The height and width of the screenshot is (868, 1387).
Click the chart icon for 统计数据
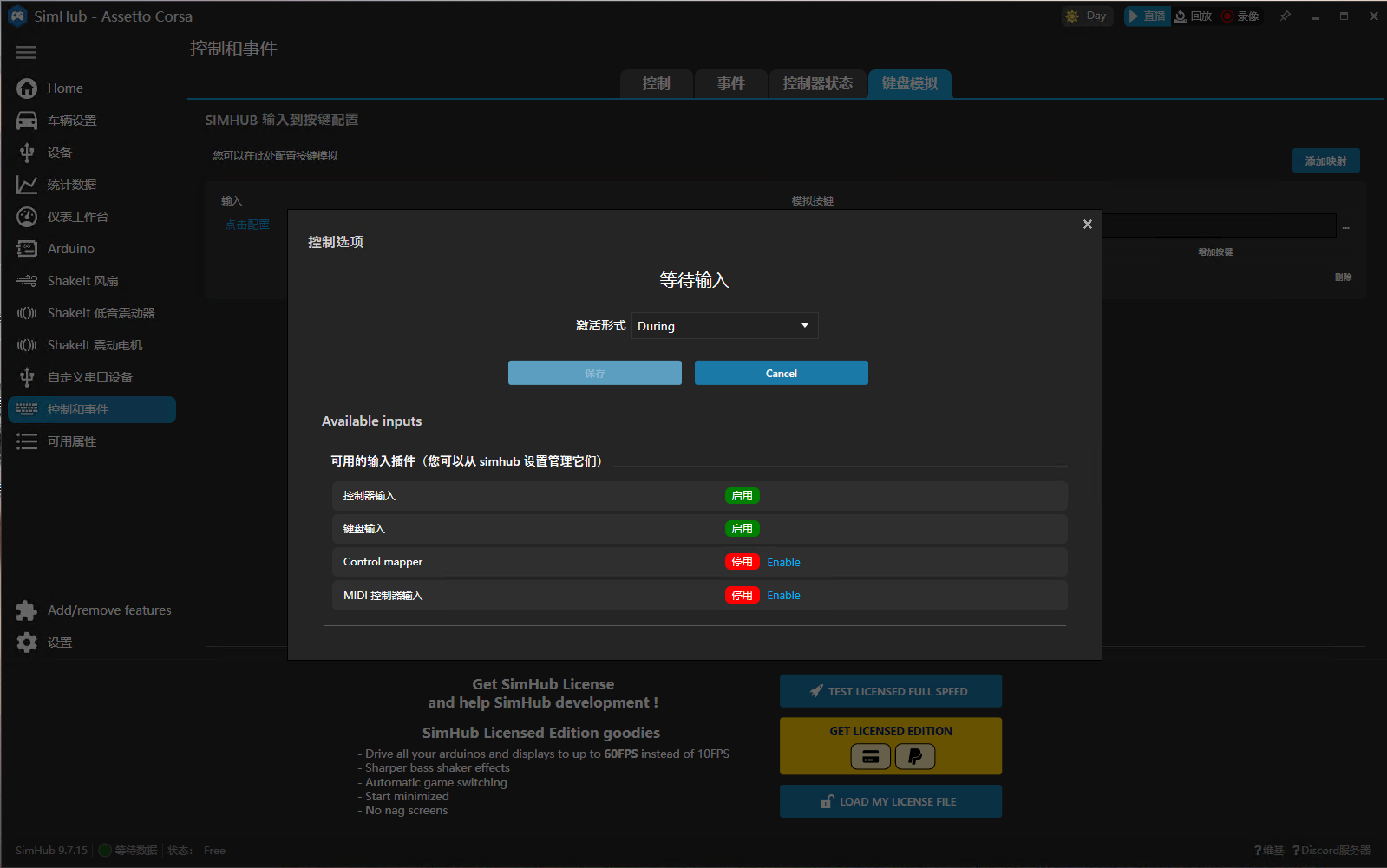click(27, 185)
